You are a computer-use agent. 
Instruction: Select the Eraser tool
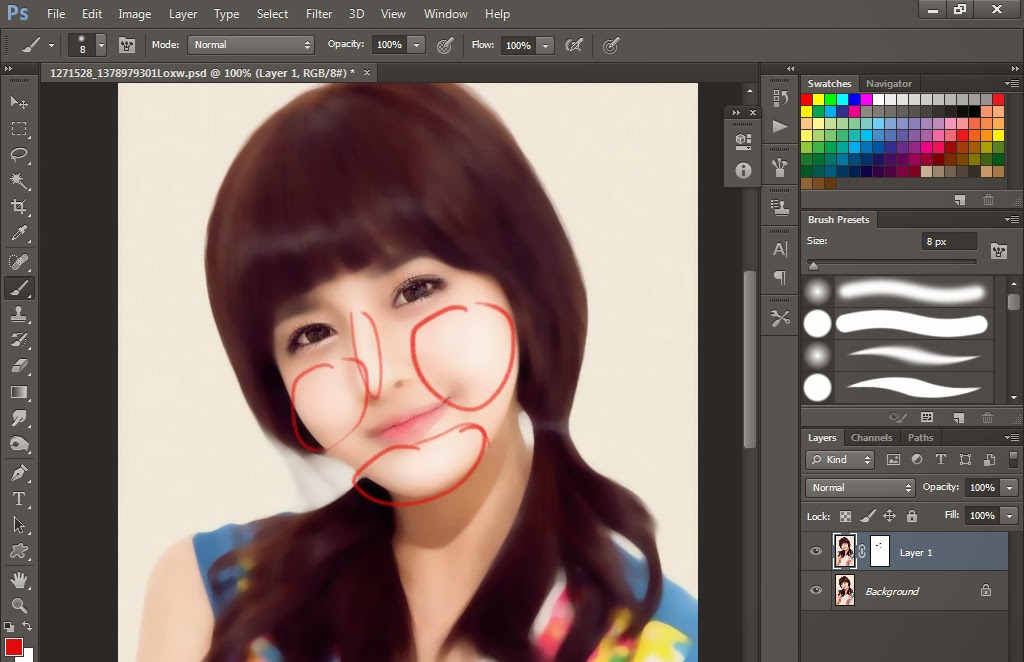19,366
